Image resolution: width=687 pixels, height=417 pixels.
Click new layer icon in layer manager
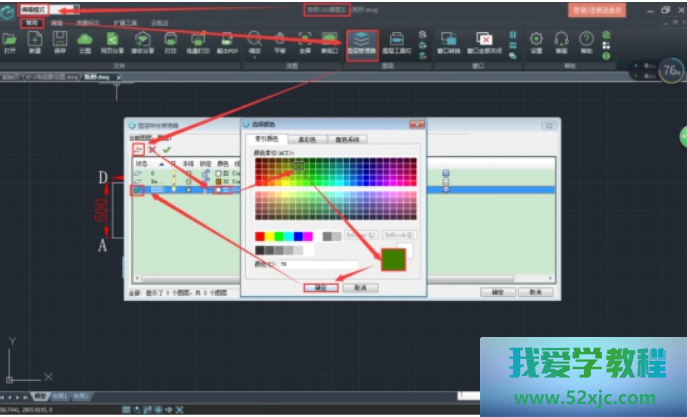pyautogui.click(x=139, y=149)
